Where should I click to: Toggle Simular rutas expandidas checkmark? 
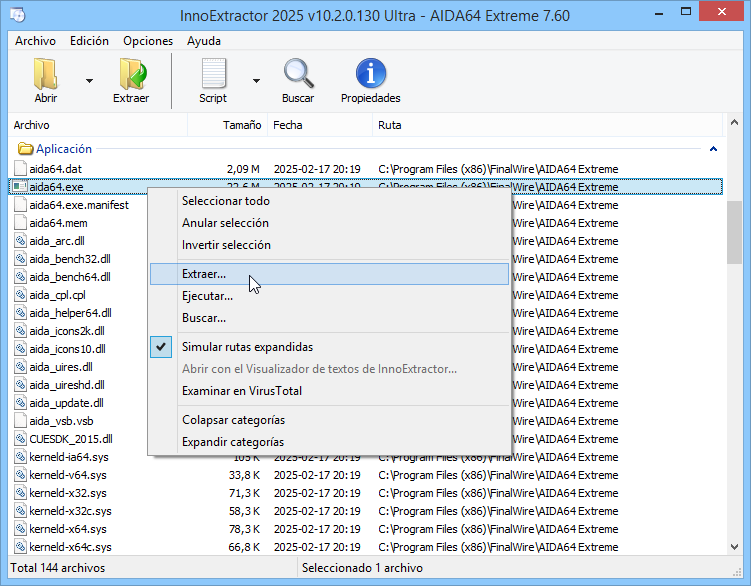tap(161, 347)
